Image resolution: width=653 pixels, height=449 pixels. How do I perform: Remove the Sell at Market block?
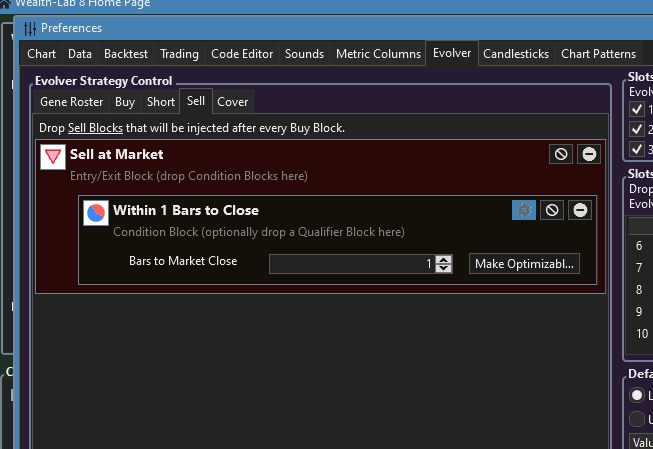click(589, 154)
